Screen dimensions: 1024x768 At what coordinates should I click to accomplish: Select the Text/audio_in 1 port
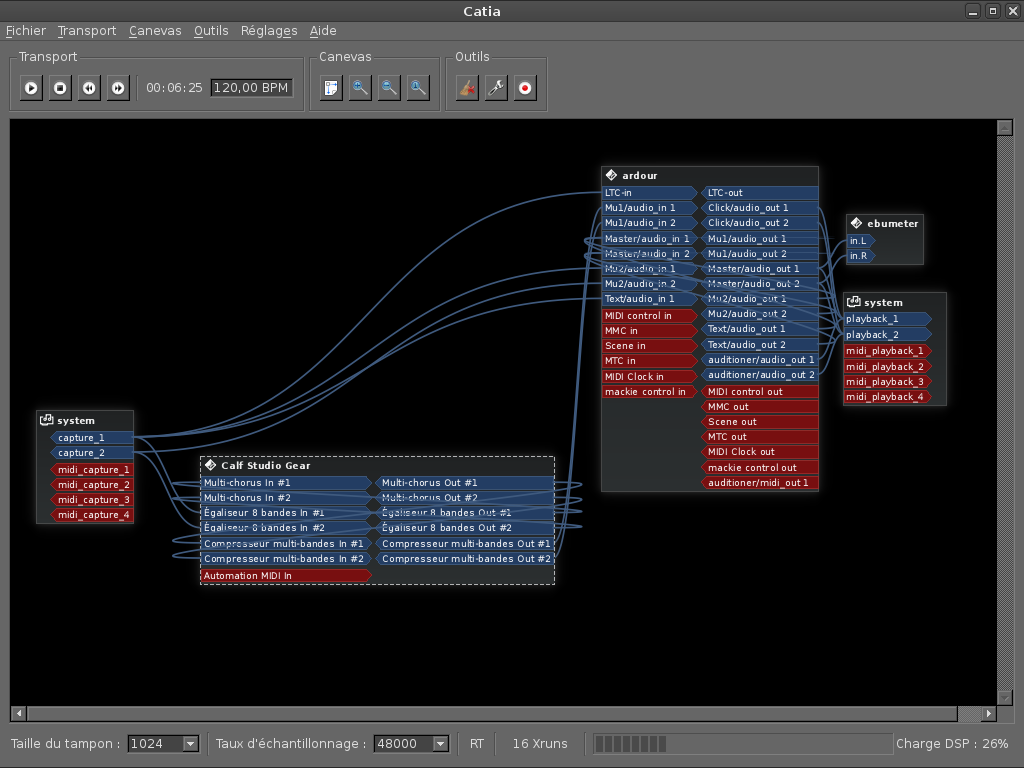pos(650,298)
